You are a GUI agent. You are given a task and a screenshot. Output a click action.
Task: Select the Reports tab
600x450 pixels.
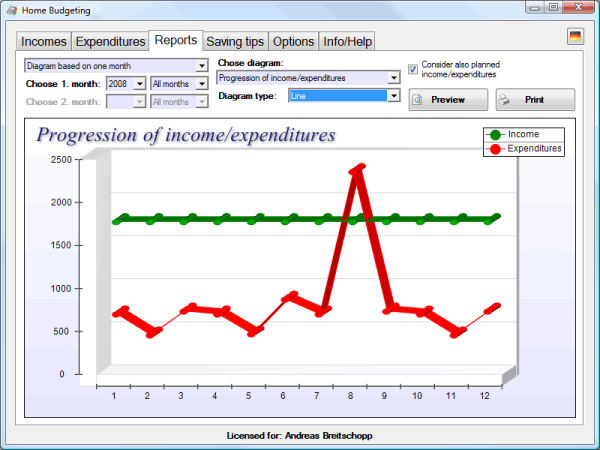tap(176, 40)
